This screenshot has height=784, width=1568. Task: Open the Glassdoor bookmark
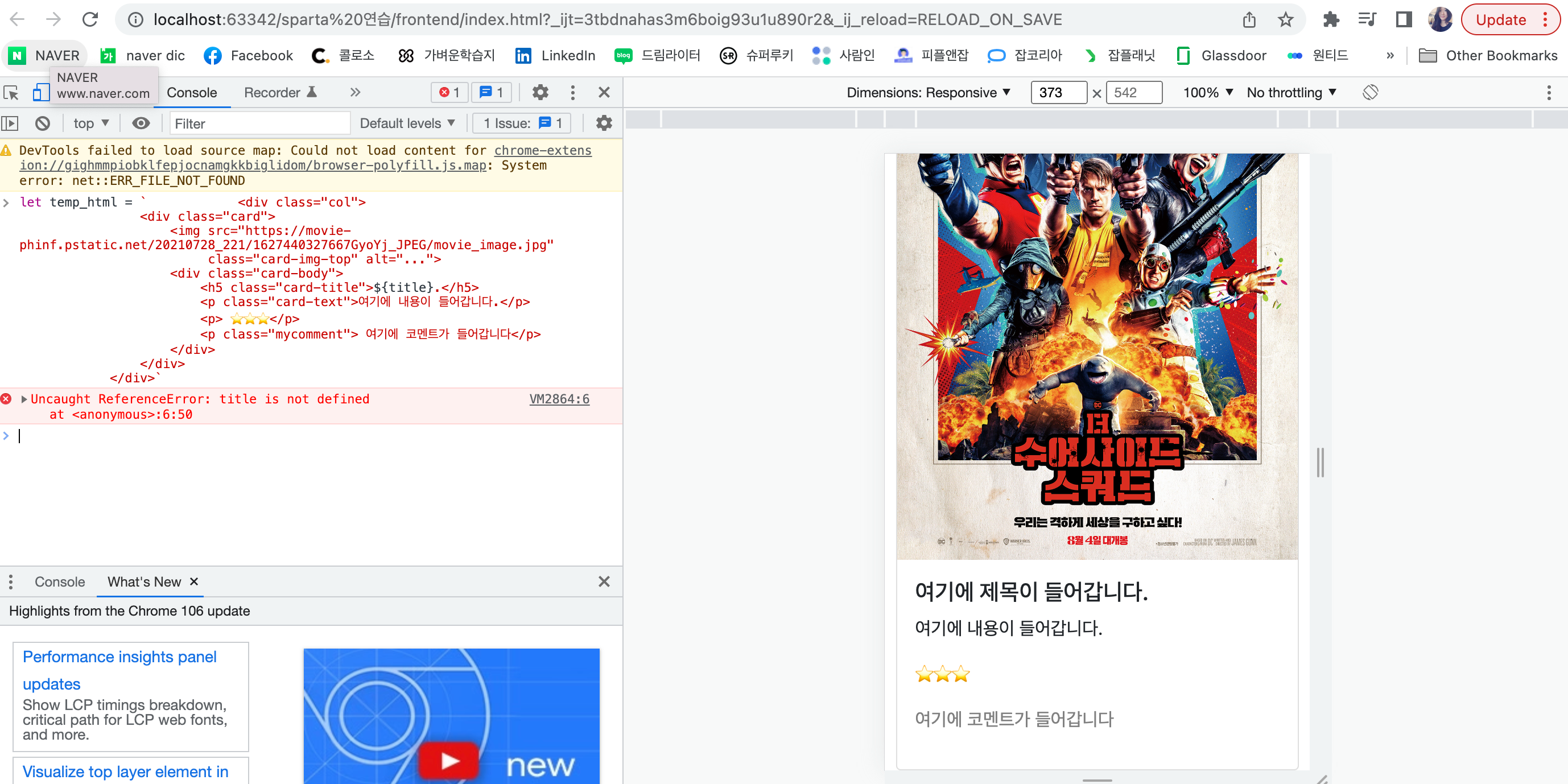click(x=1221, y=55)
